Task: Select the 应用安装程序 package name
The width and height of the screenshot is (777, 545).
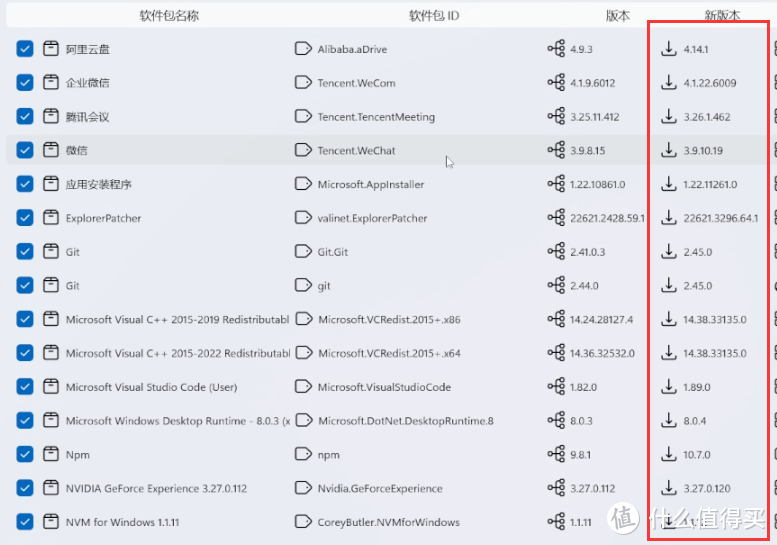Action: pos(99,184)
